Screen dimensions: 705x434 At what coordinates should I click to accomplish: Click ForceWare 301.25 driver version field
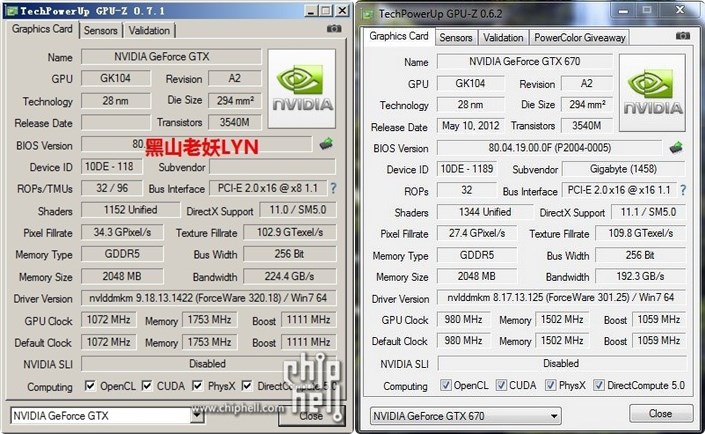[x=561, y=298]
